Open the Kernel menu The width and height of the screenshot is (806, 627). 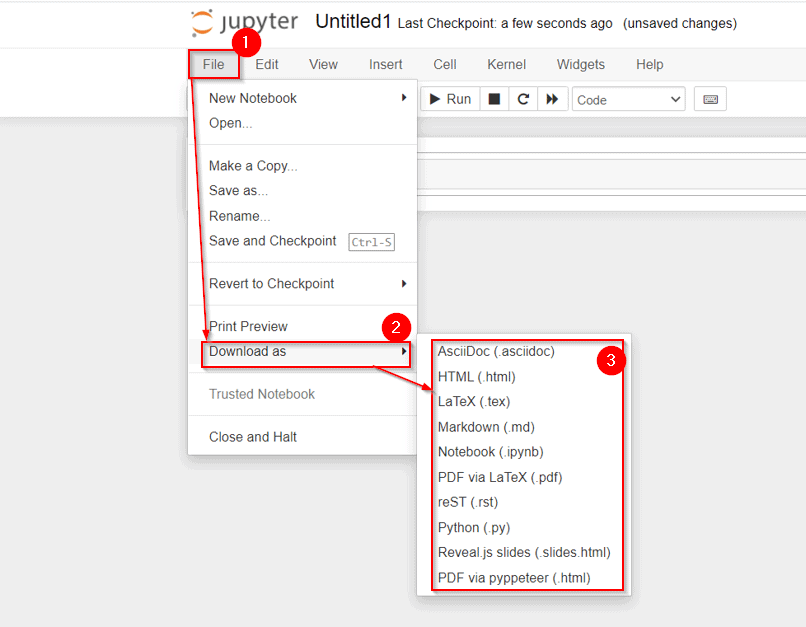506,64
